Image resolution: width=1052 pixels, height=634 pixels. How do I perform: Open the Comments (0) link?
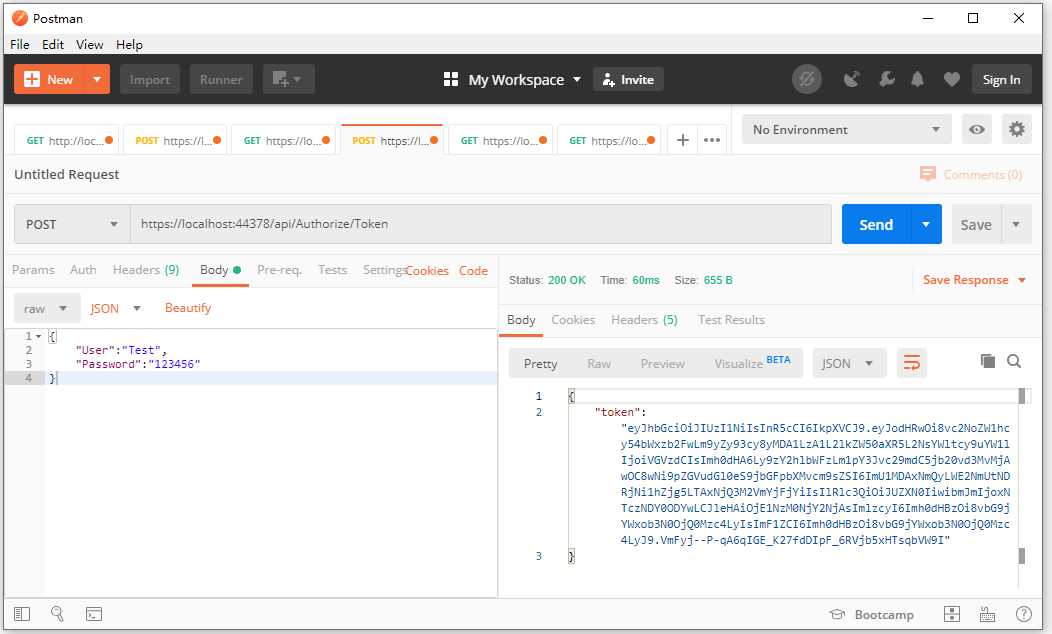point(971,174)
